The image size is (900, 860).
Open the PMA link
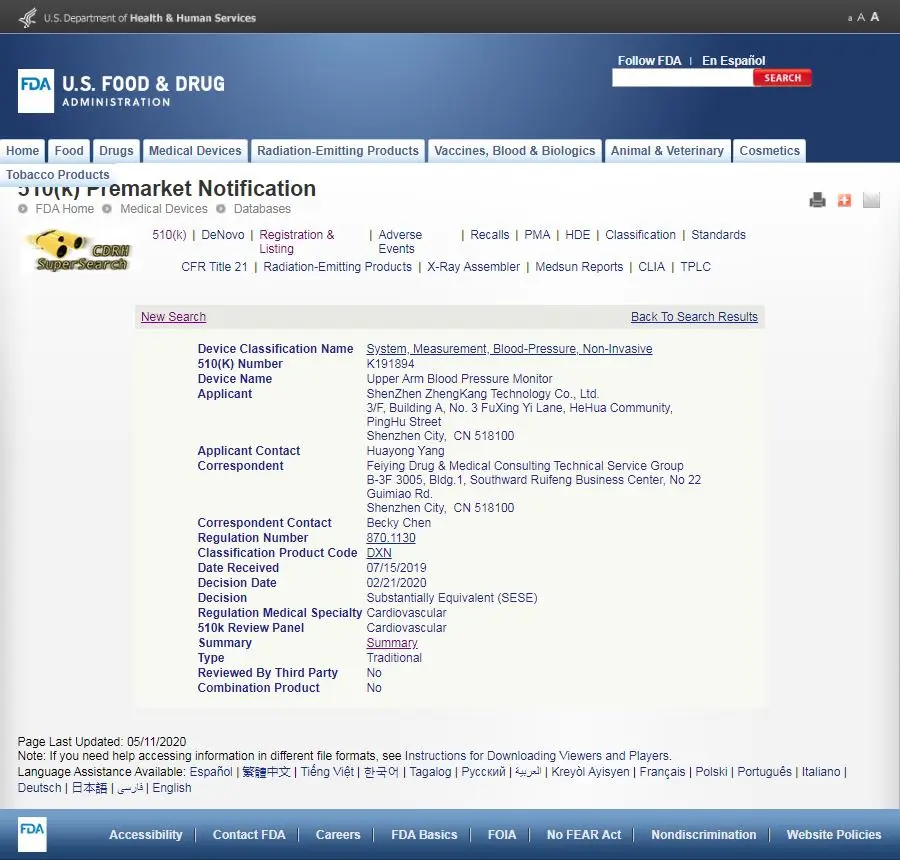[537, 235]
